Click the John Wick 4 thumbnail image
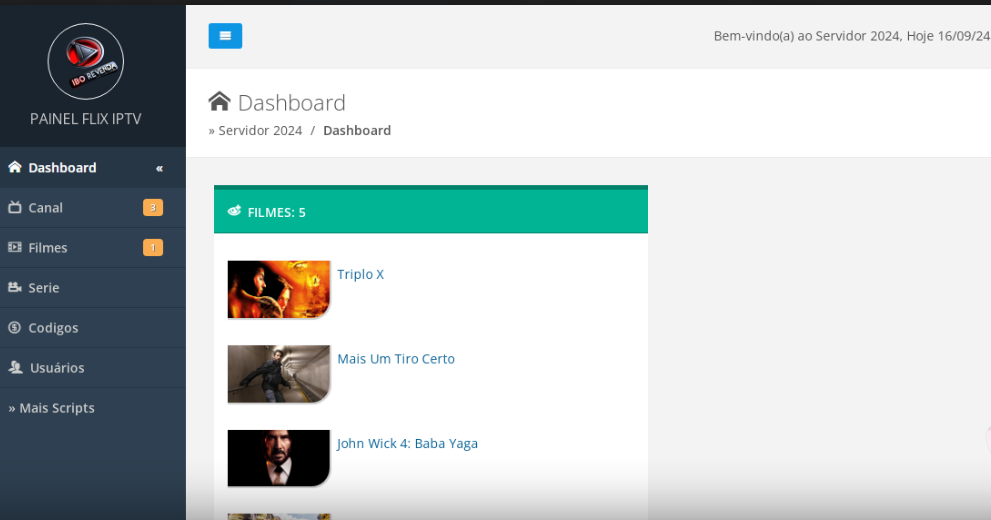 [x=278, y=458]
